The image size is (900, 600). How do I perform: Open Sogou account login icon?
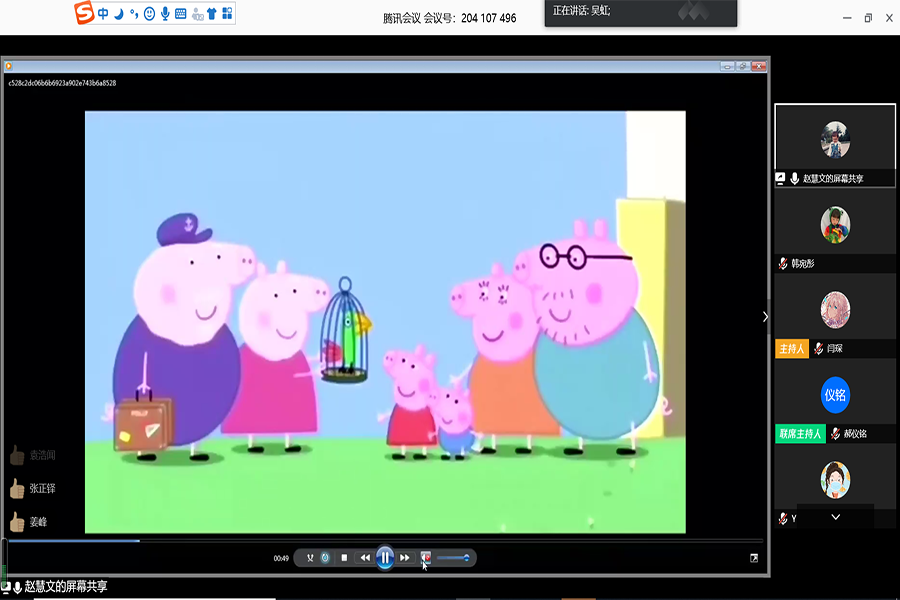coord(197,14)
